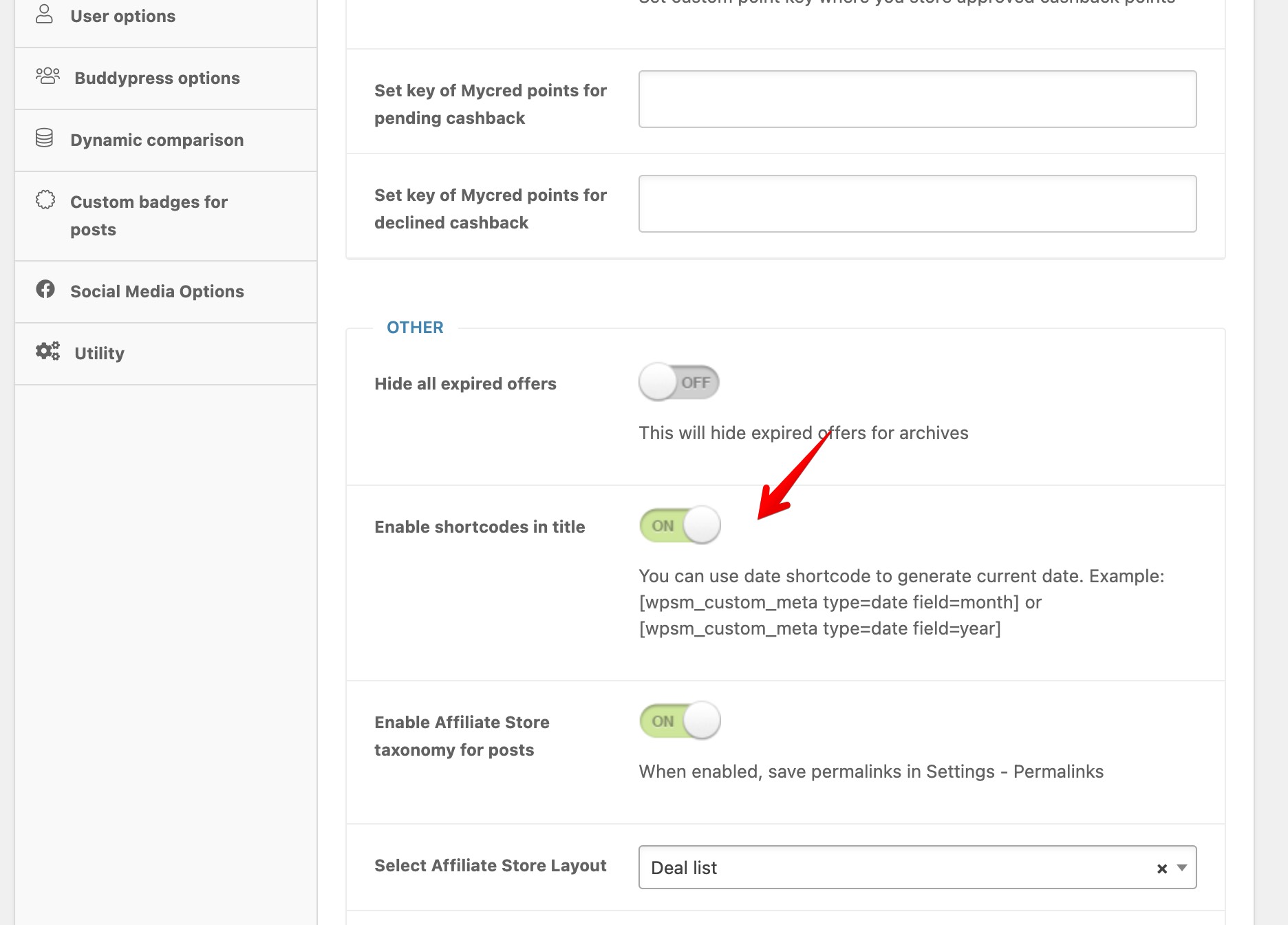The width and height of the screenshot is (1288, 925).
Task: Click the Enable shortcodes in title switch knob
Action: (701, 524)
